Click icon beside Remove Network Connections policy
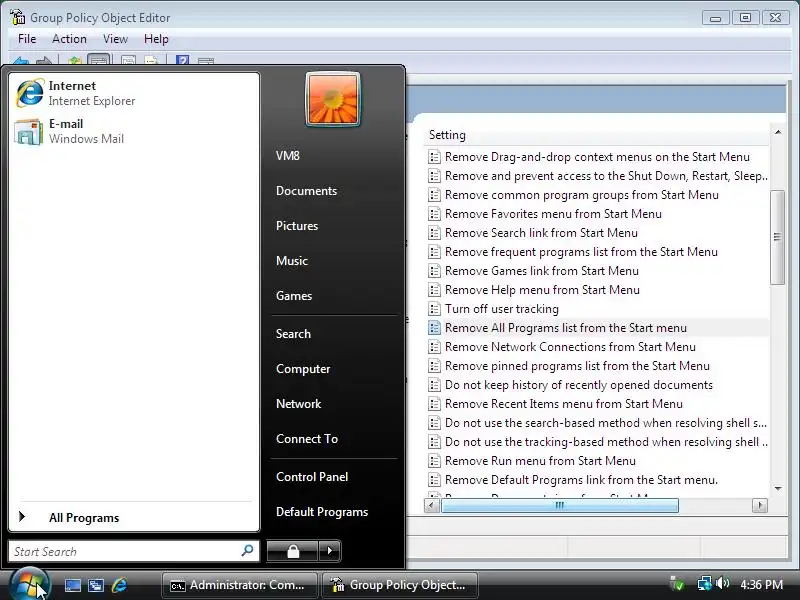Viewport: 800px width, 600px height. pyautogui.click(x=434, y=347)
